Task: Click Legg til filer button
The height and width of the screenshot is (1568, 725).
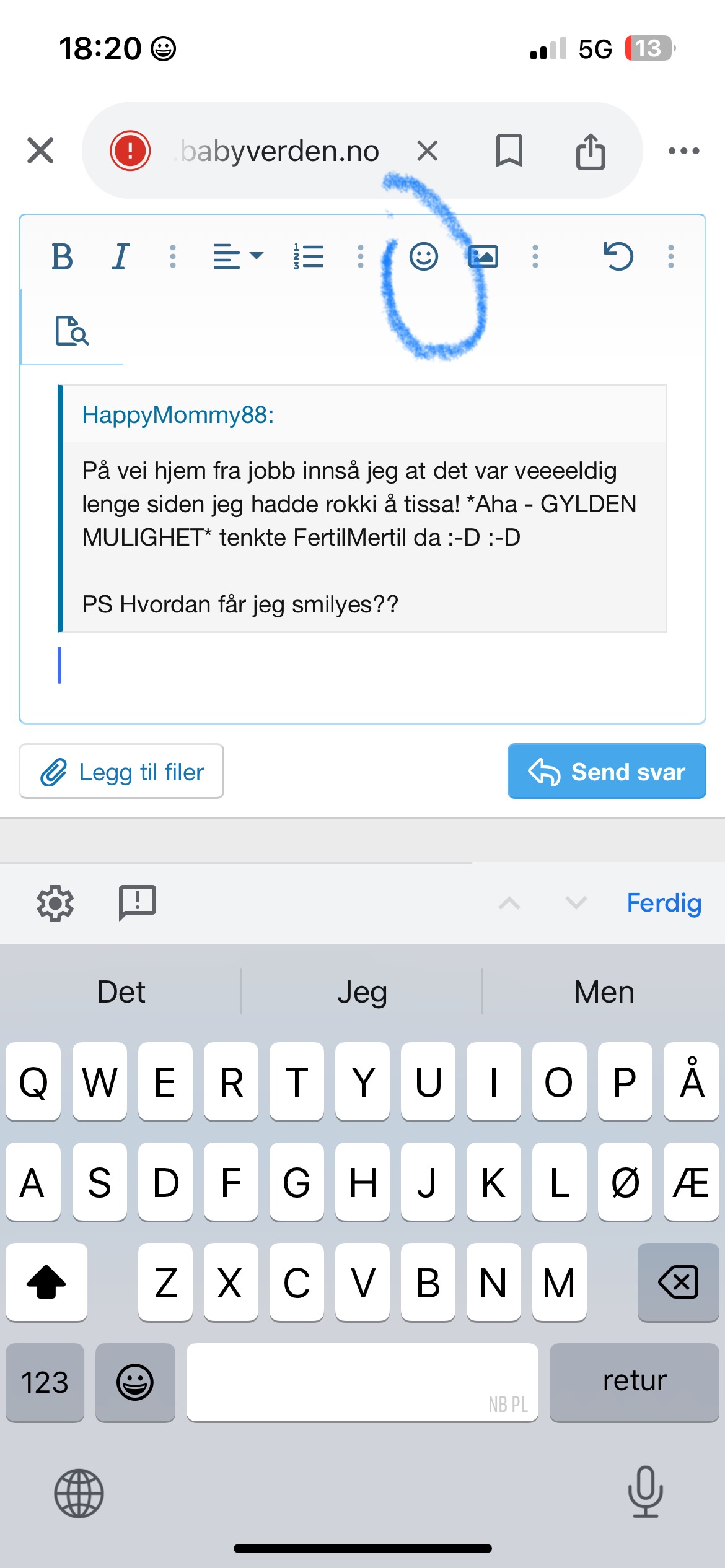Action: (x=121, y=772)
